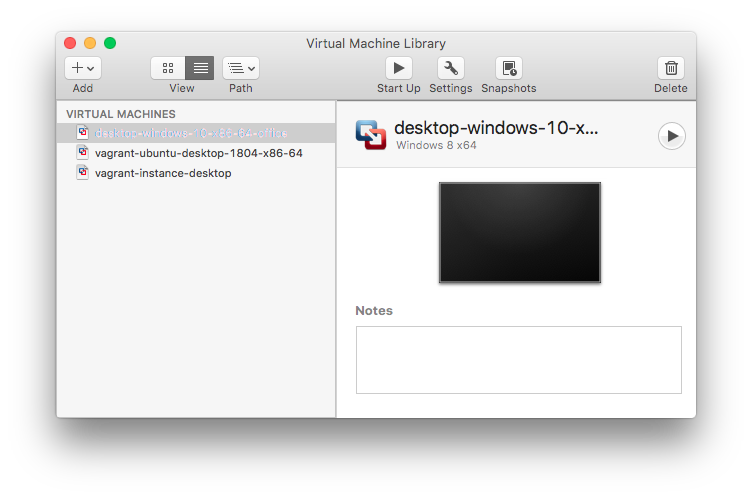Select desktop-windows-10-x86-64-office in the list

point(196,133)
